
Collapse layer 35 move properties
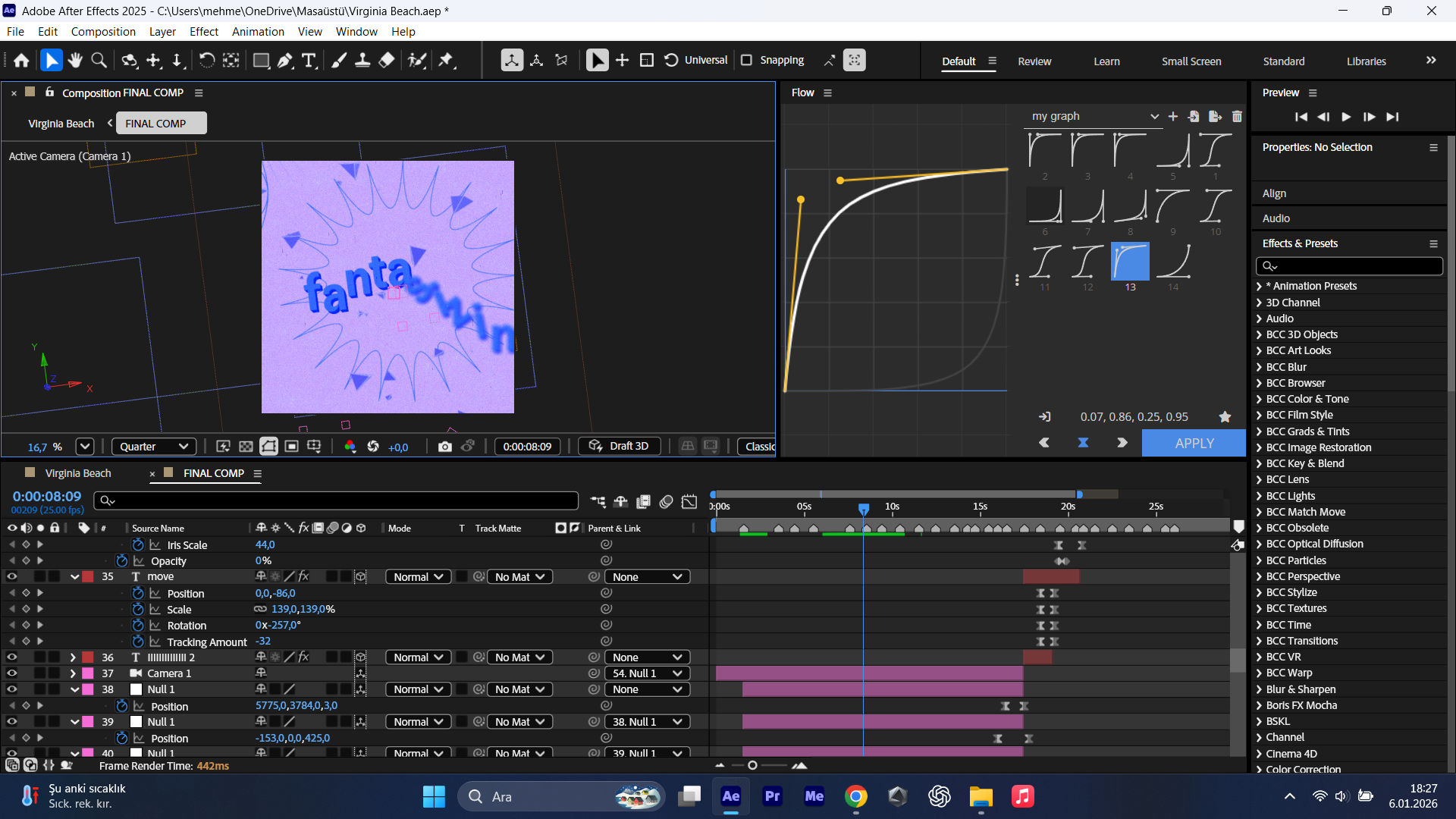click(74, 577)
